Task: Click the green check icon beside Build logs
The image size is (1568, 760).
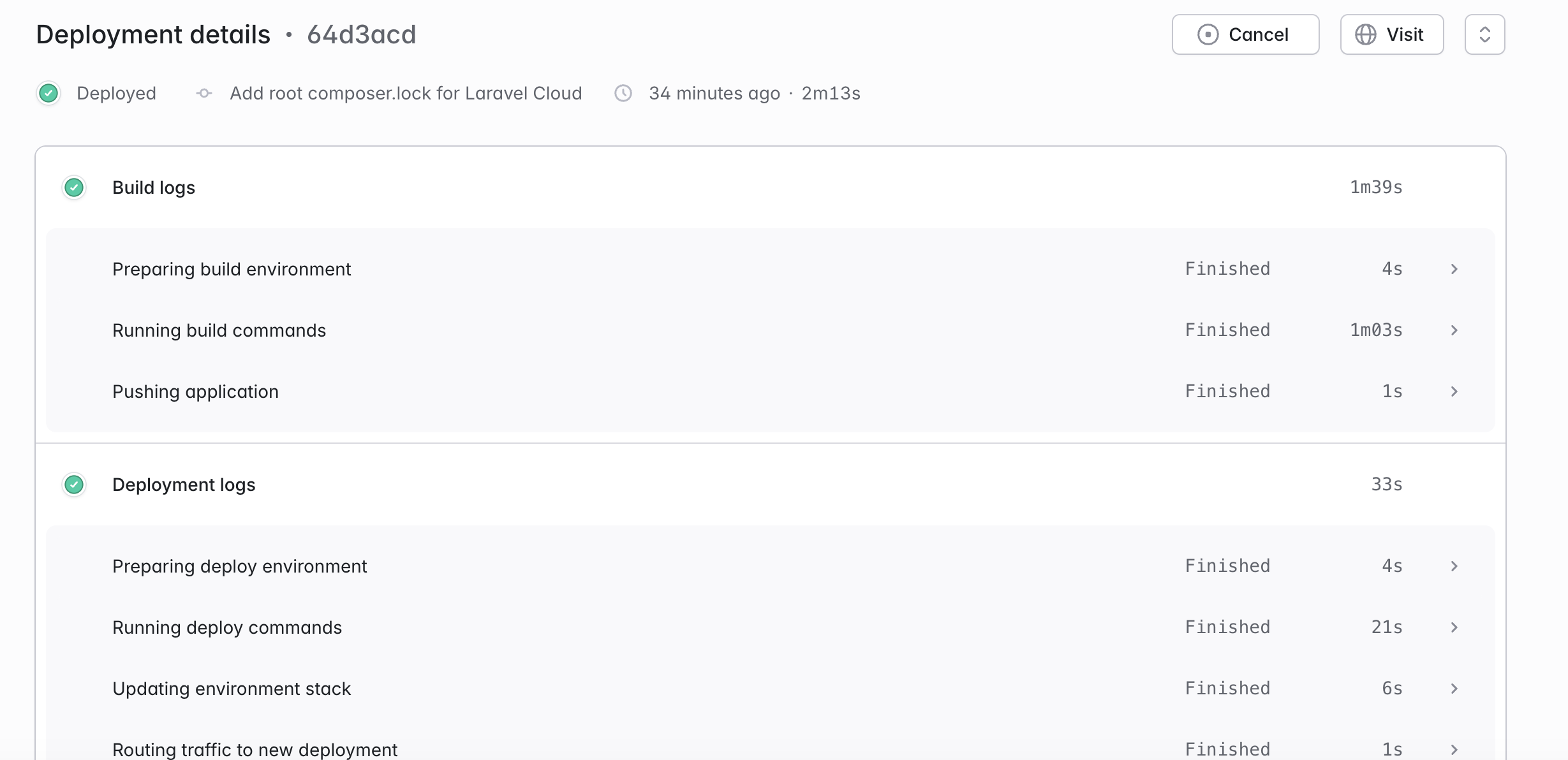Action: (74, 187)
